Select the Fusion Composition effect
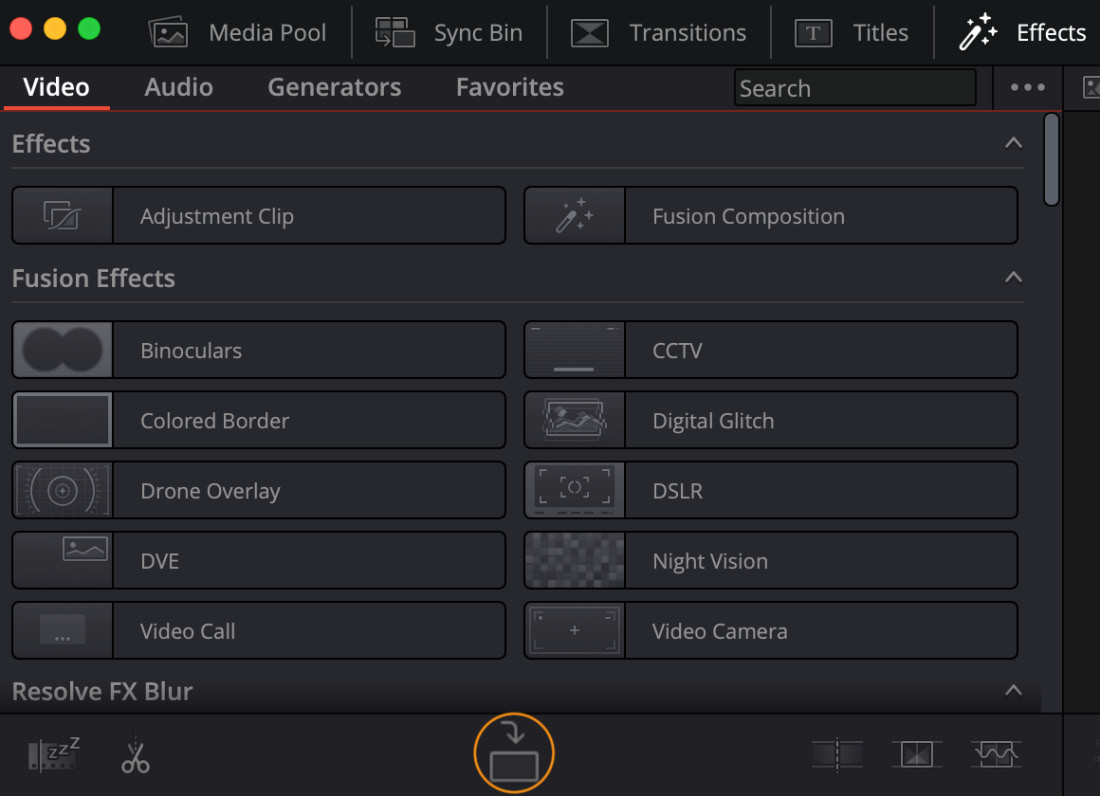 (770, 215)
